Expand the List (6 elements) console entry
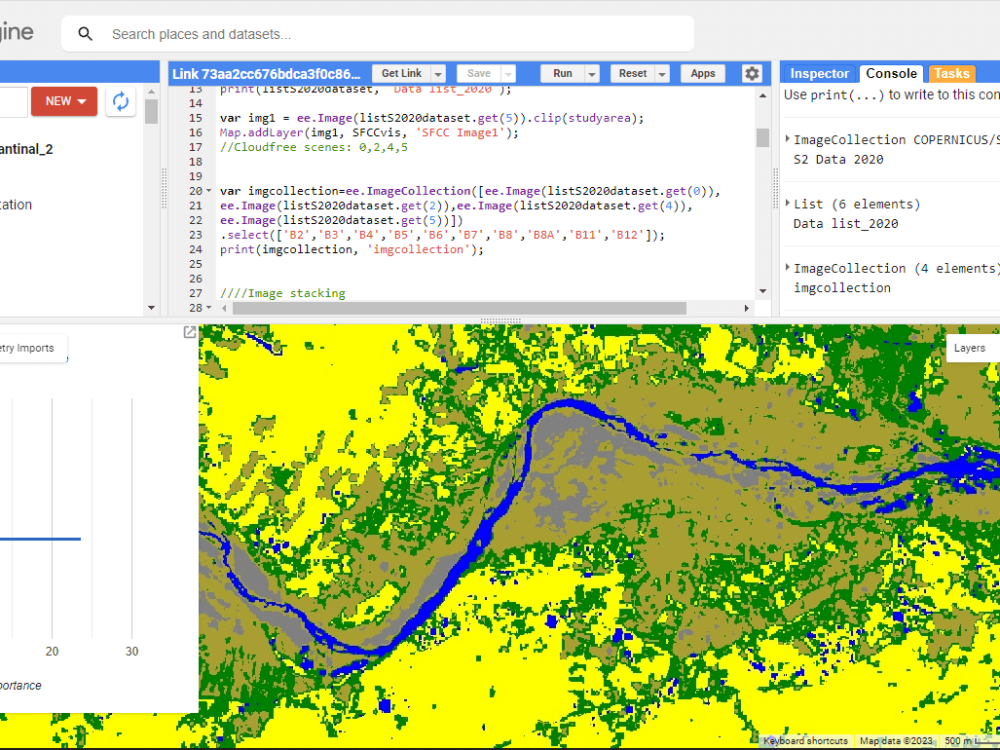The image size is (1000, 750). (x=786, y=203)
